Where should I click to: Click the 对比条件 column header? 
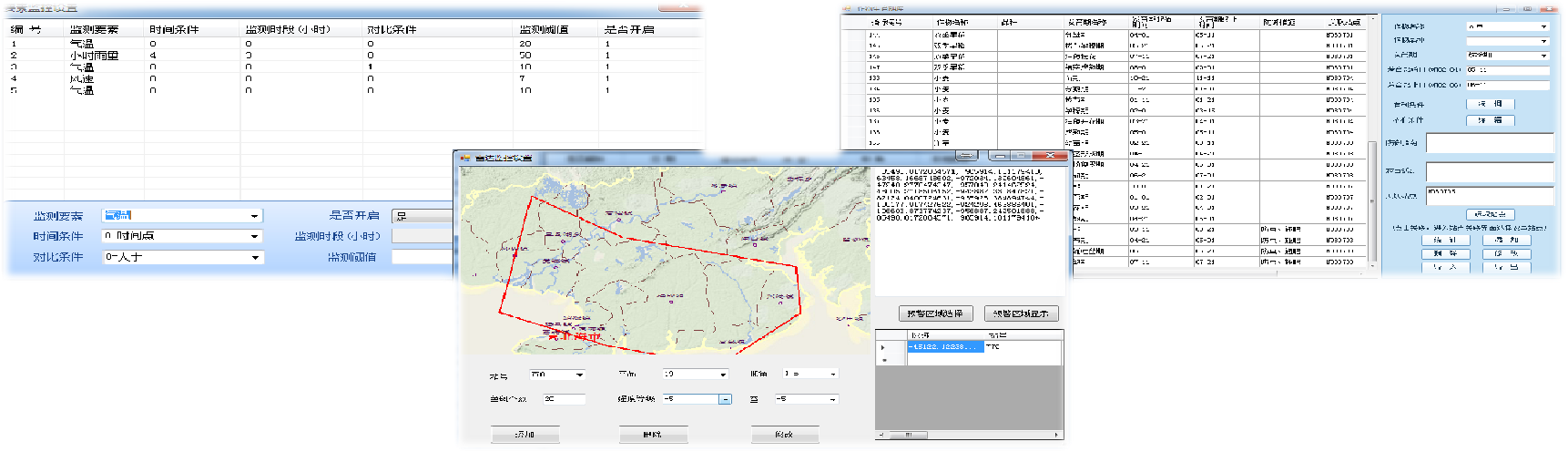point(392,29)
